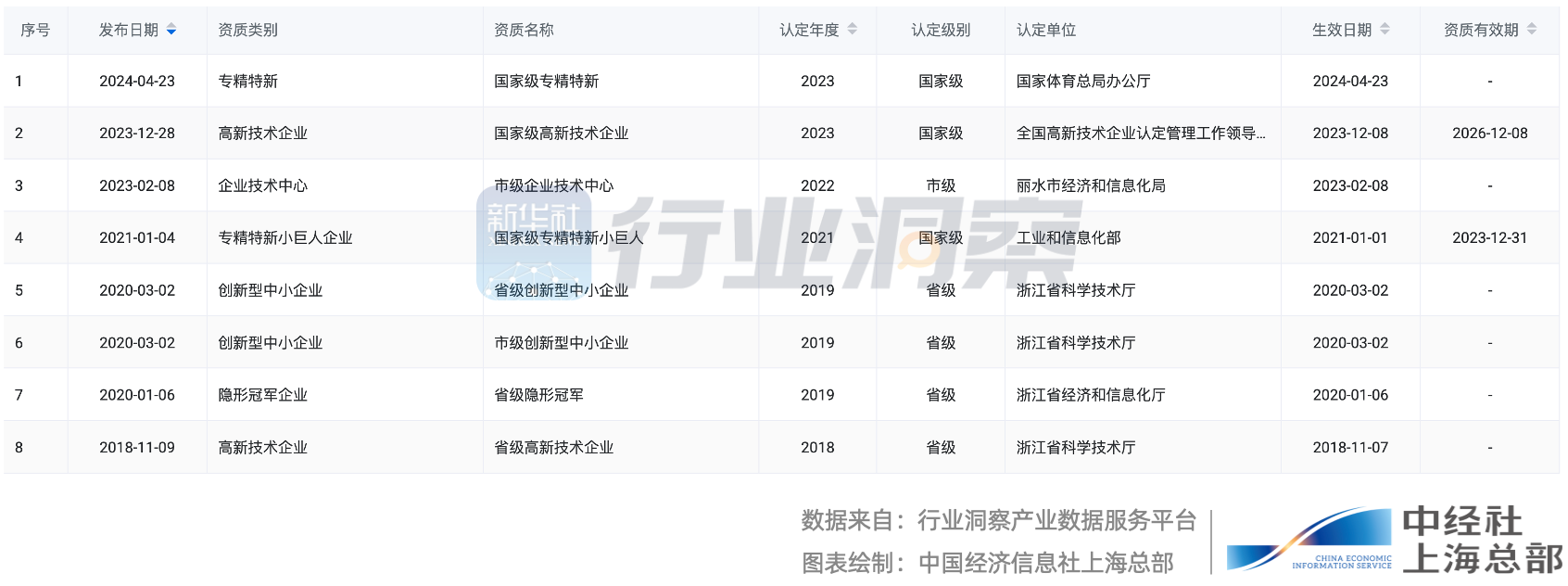
Task: Select 浙江省经济和信息化厅 cell
Action: [x=1091, y=394]
